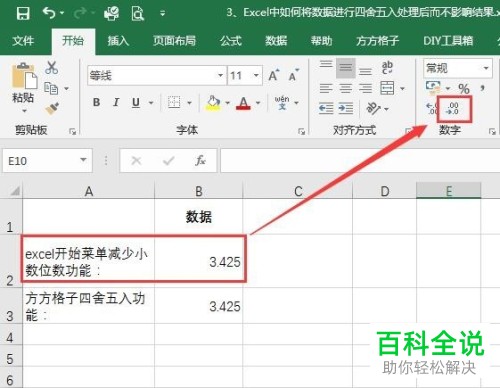This screenshot has width=500, height=388.
Task: Select the 数据 header cell
Action: click(x=199, y=217)
